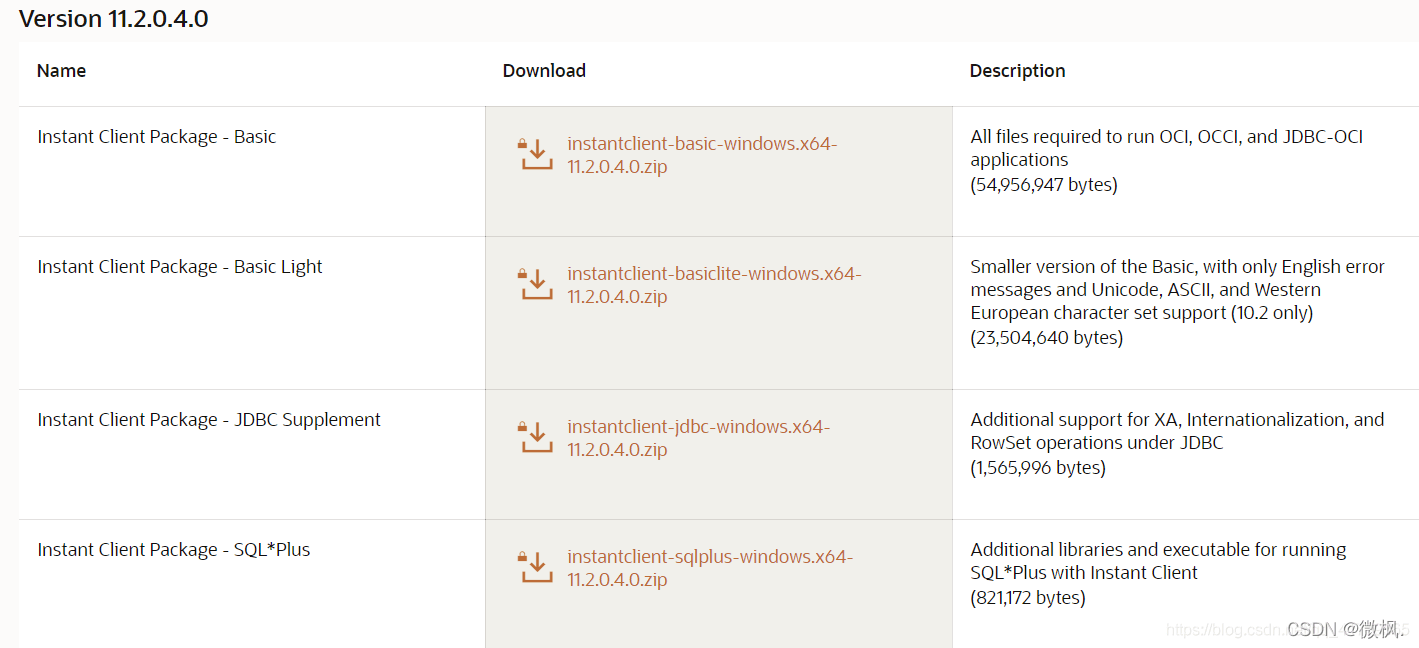
Task: Click the 54,956,947 bytes size text
Action: pyautogui.click(x=1043, y=185)
